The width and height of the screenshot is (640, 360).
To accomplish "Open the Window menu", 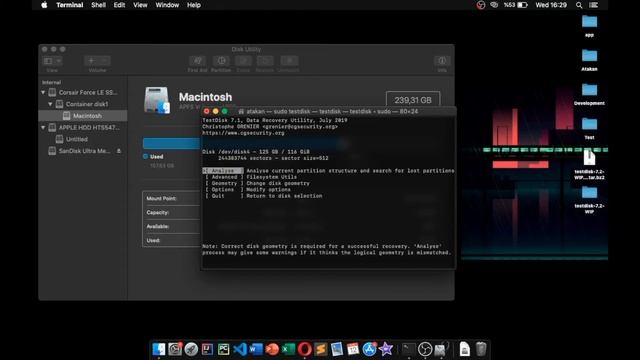I will coord(167,5).
